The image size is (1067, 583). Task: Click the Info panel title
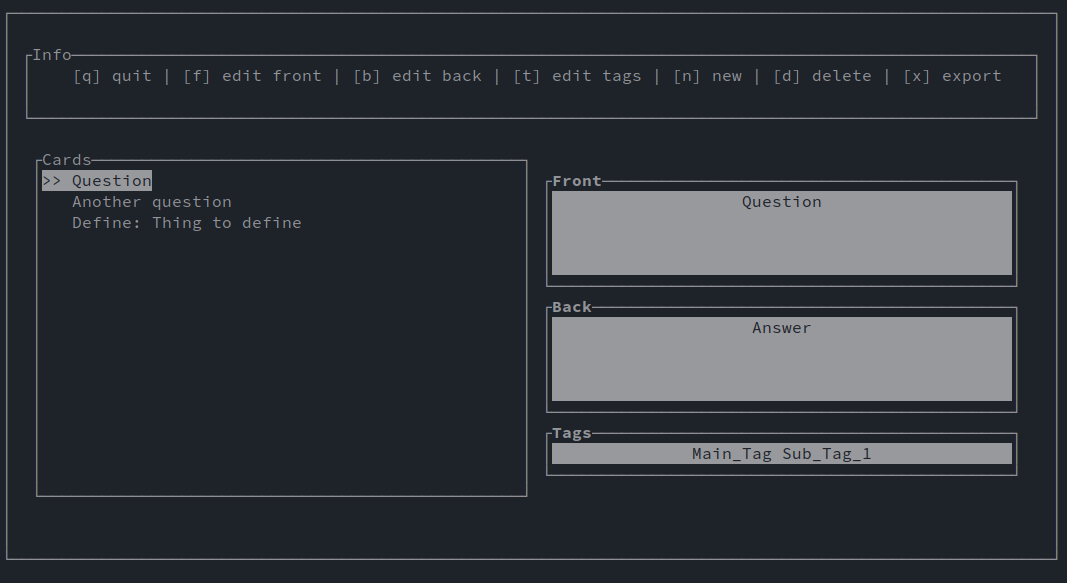coord(52,55)
